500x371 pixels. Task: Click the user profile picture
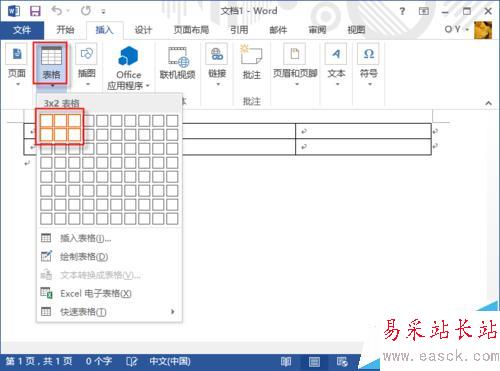(x=483, y=30)
